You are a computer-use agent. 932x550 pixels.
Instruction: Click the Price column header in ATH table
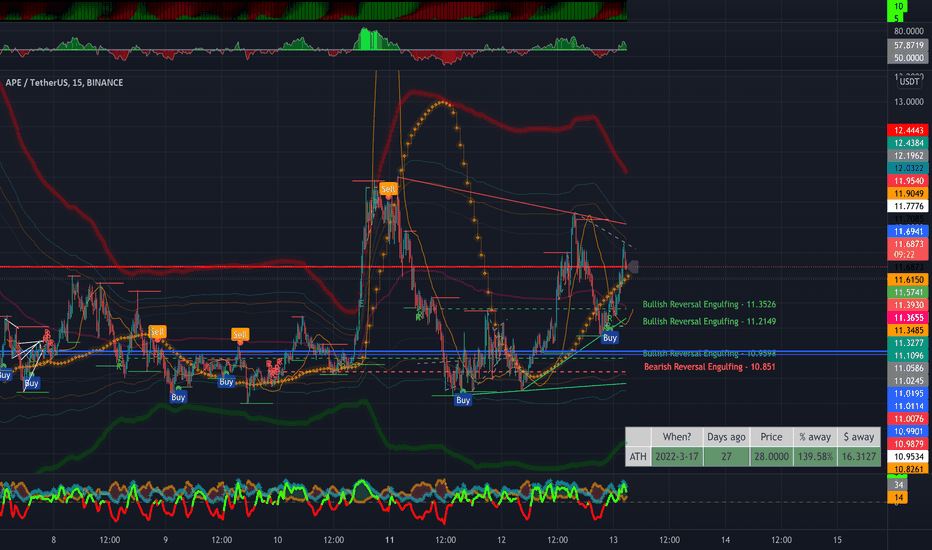coord(772,437)
